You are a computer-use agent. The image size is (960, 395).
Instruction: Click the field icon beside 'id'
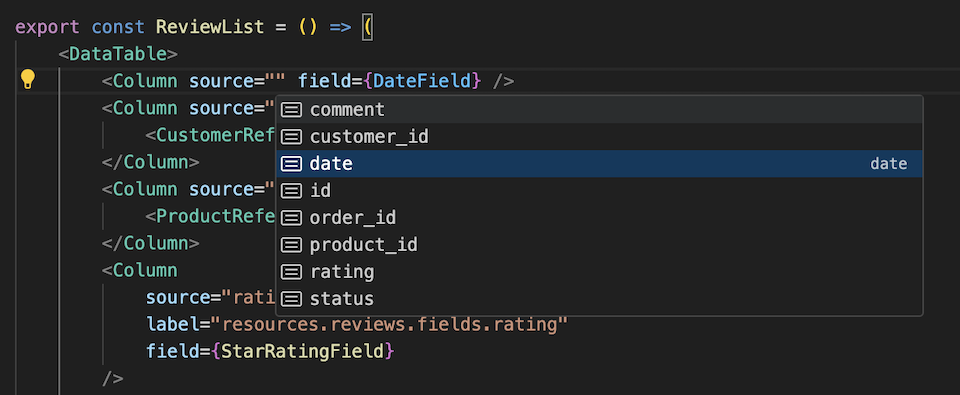[x=291, y=191]
